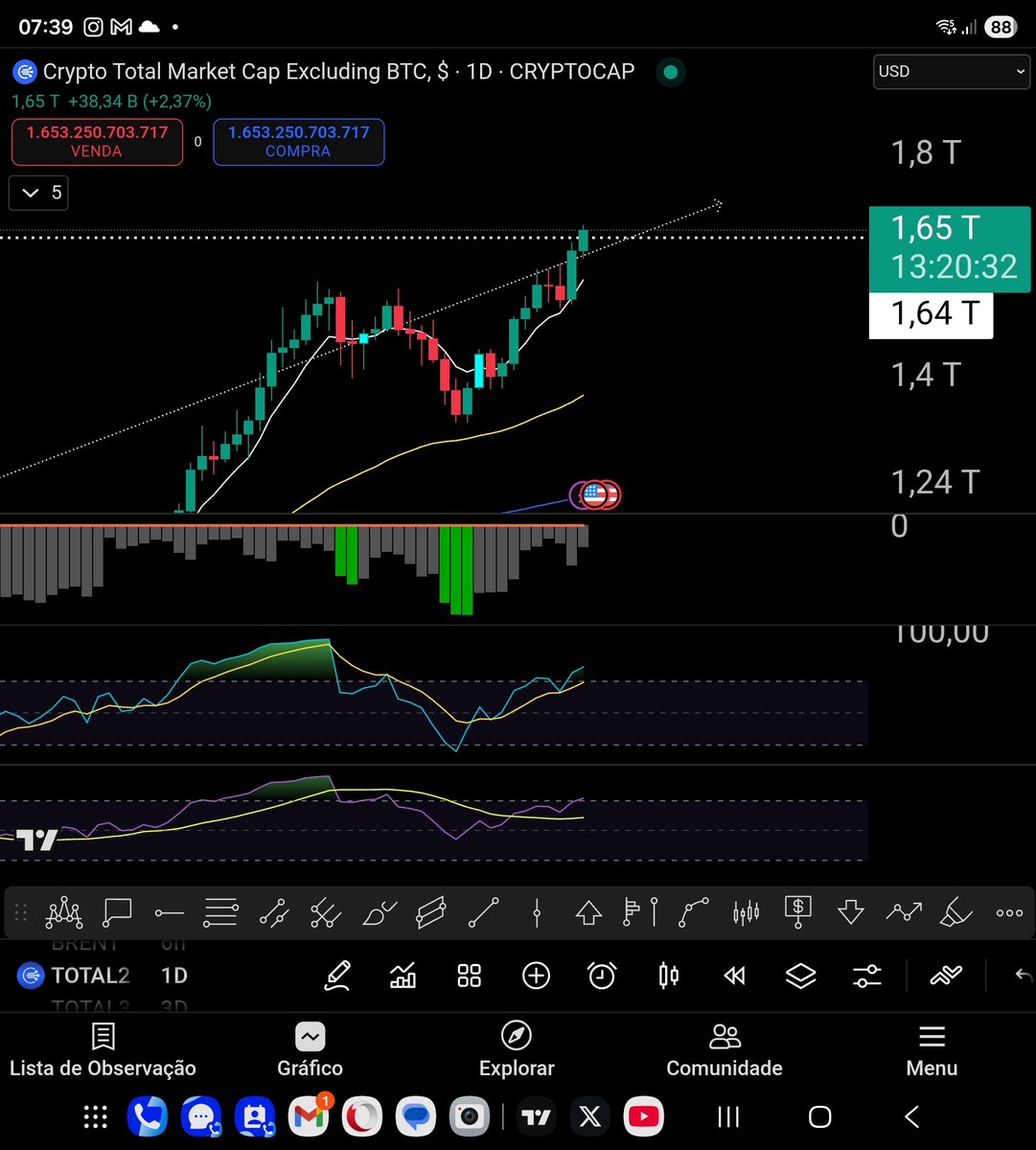Screen dimensions: 1036x1150
Task: Open chart settings sliders icon
Action: 866,976
